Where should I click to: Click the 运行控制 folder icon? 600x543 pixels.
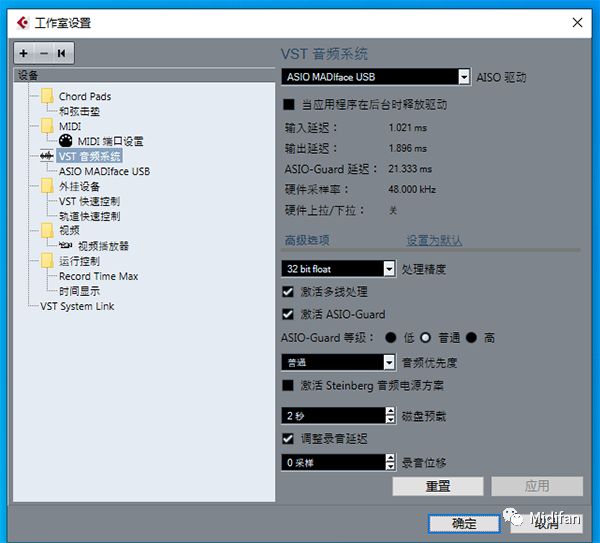[x=47, y=261]
